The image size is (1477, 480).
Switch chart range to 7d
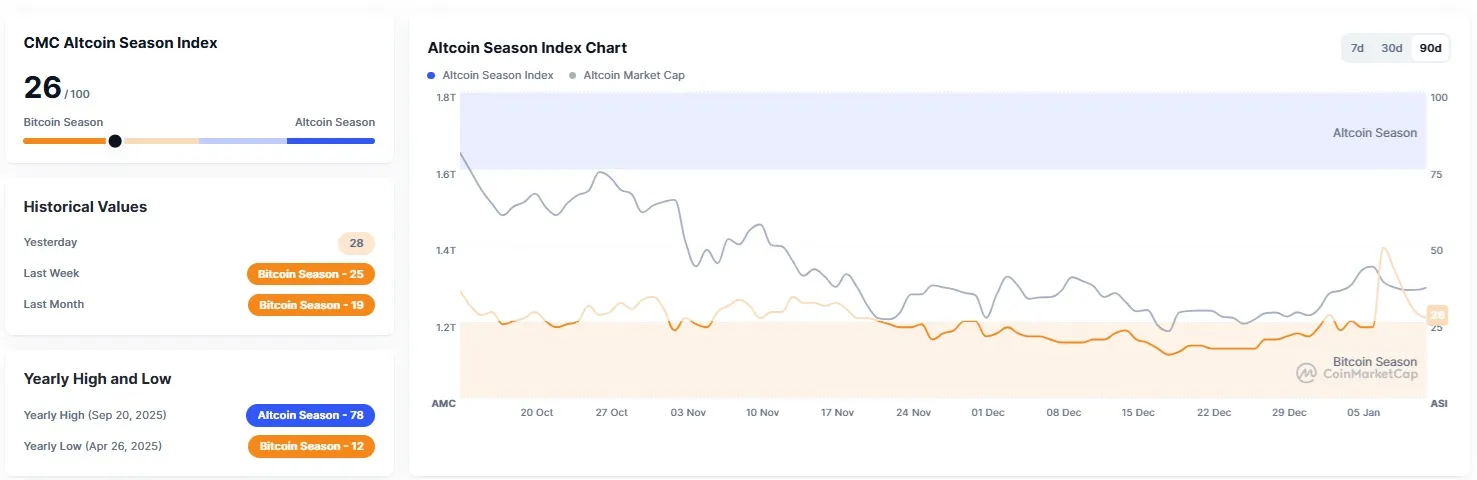[x=1357, y=48]
